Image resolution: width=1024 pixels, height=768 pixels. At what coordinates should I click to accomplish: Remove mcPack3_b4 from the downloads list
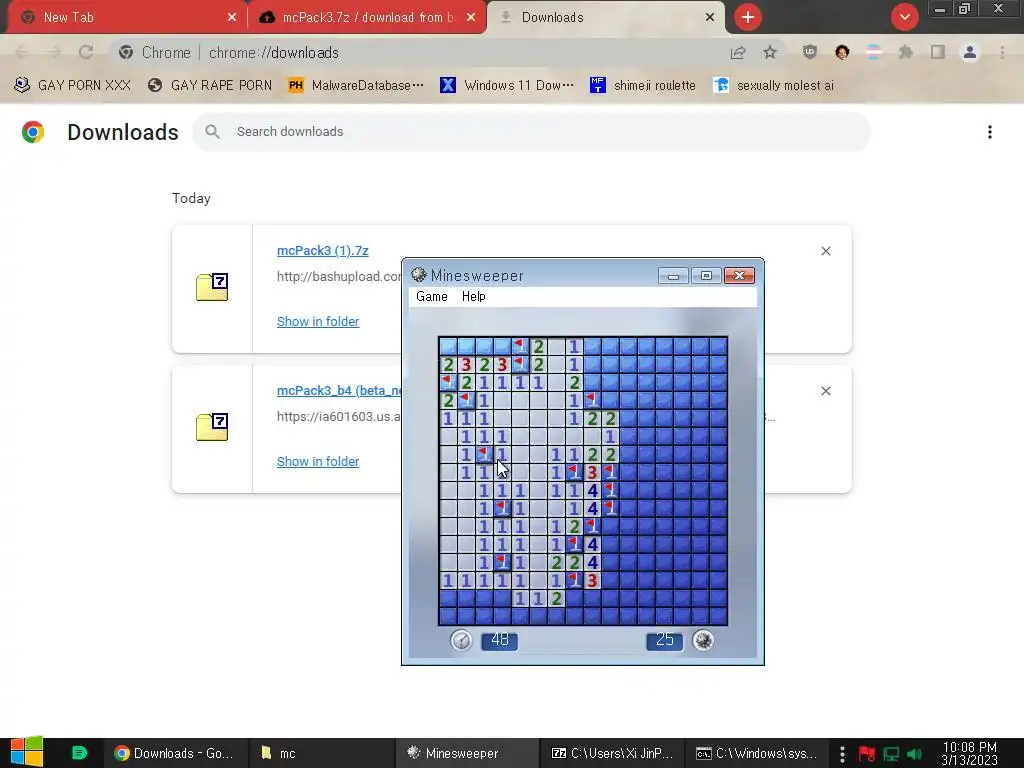pos(825,391)
